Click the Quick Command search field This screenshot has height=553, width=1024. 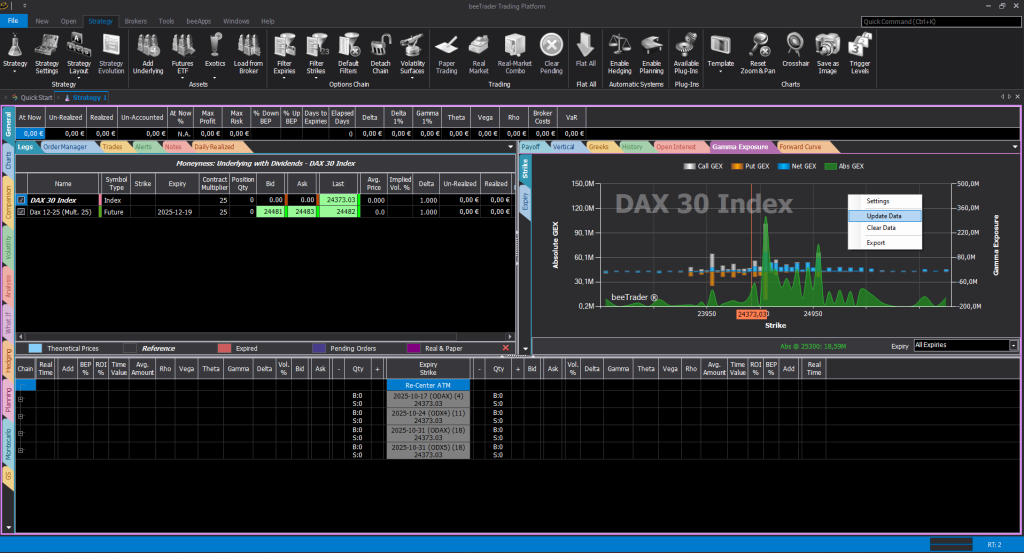939,20
